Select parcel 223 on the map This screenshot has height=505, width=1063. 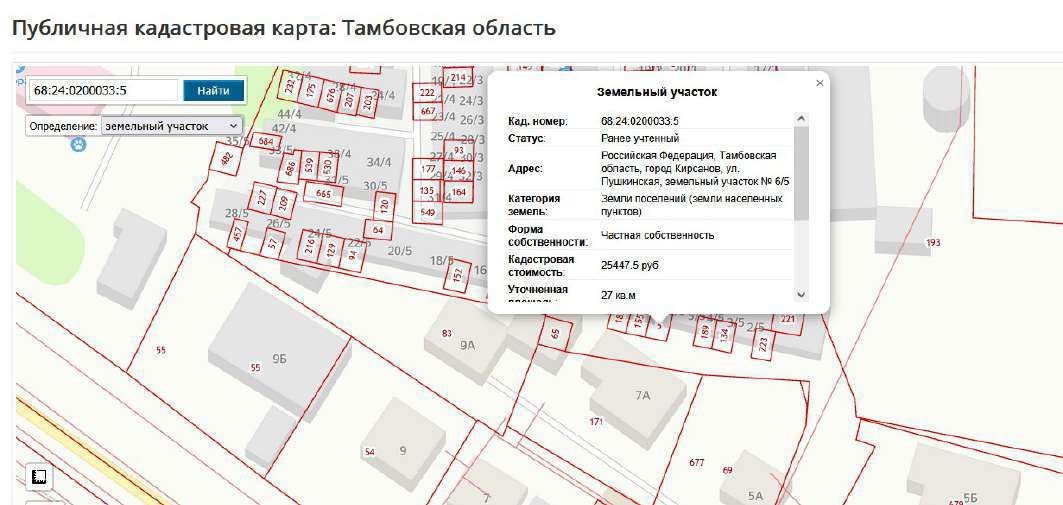[763, 344]
